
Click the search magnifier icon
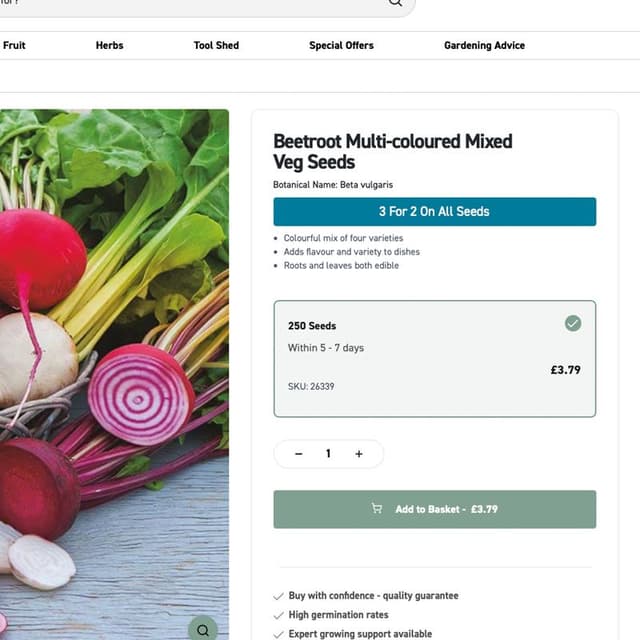tap(395, 3)
